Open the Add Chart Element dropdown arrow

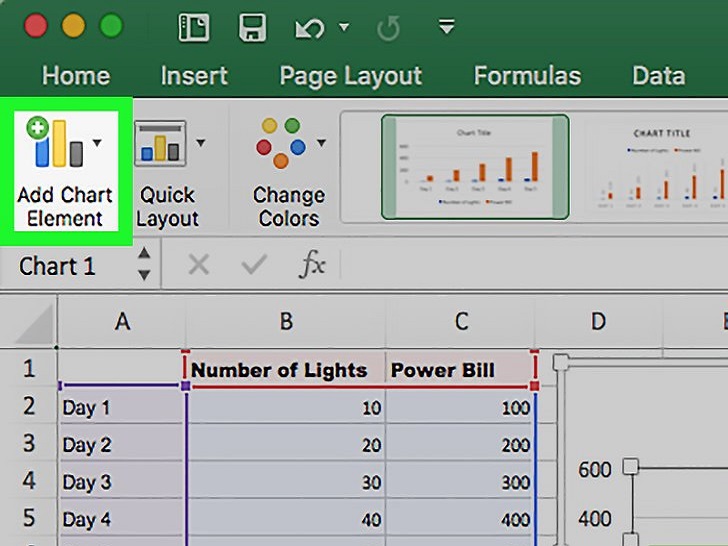97,143
